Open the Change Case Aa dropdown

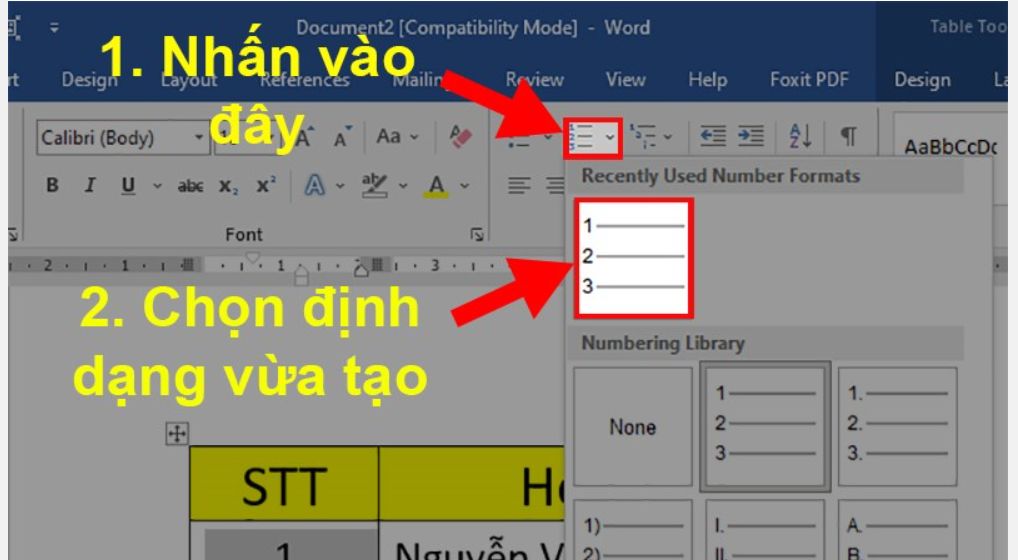(397, 136)
